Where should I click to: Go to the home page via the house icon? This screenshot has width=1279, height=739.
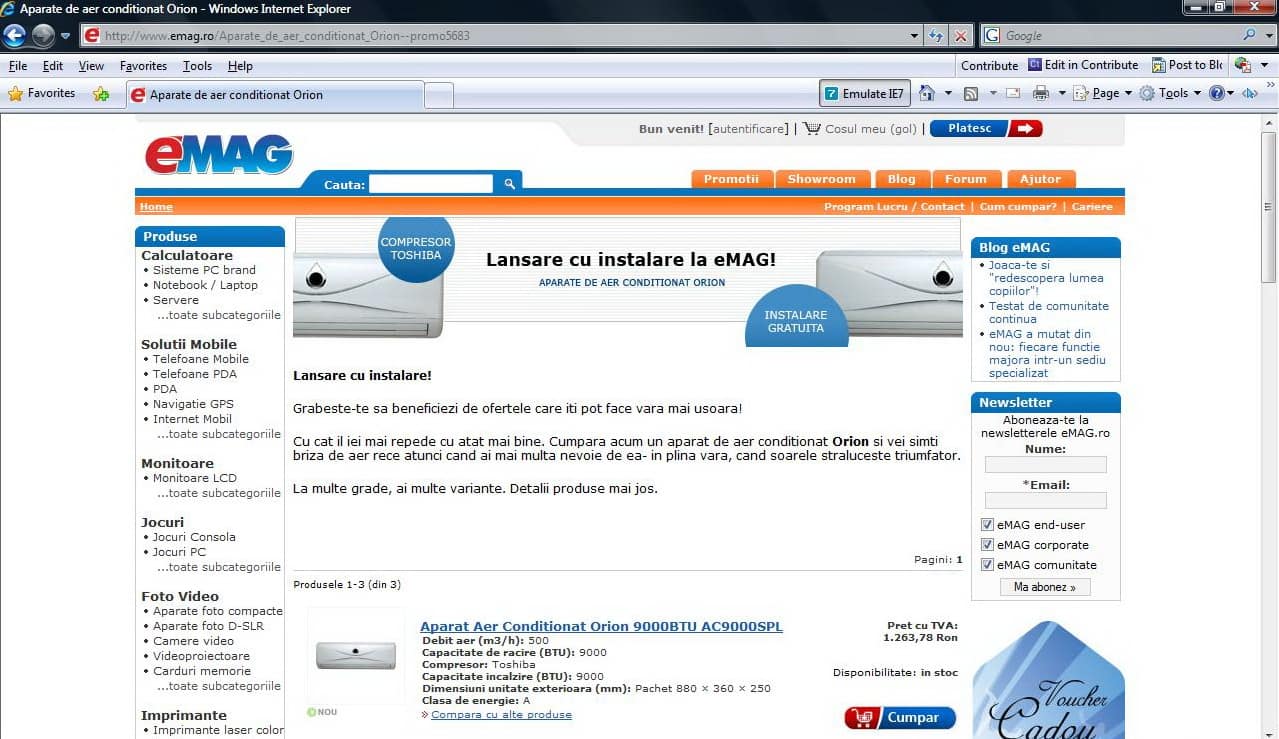926,94
